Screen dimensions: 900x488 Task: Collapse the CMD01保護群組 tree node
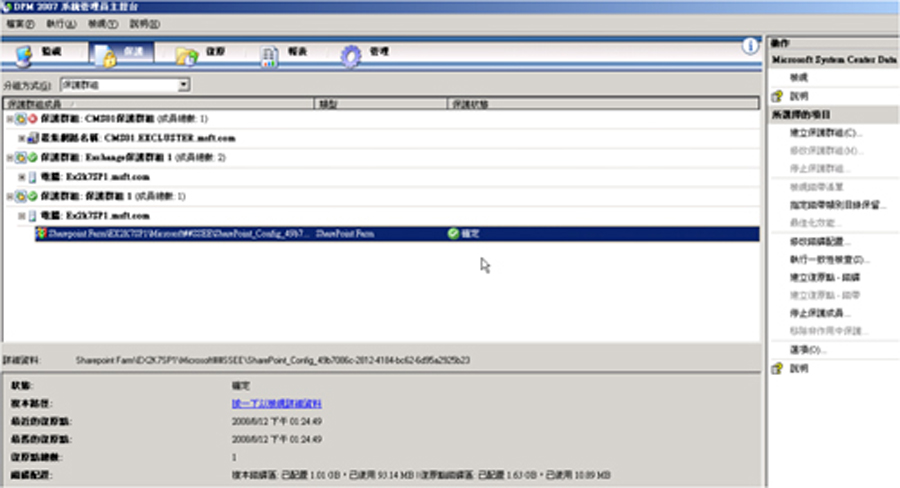click(10, 119)
